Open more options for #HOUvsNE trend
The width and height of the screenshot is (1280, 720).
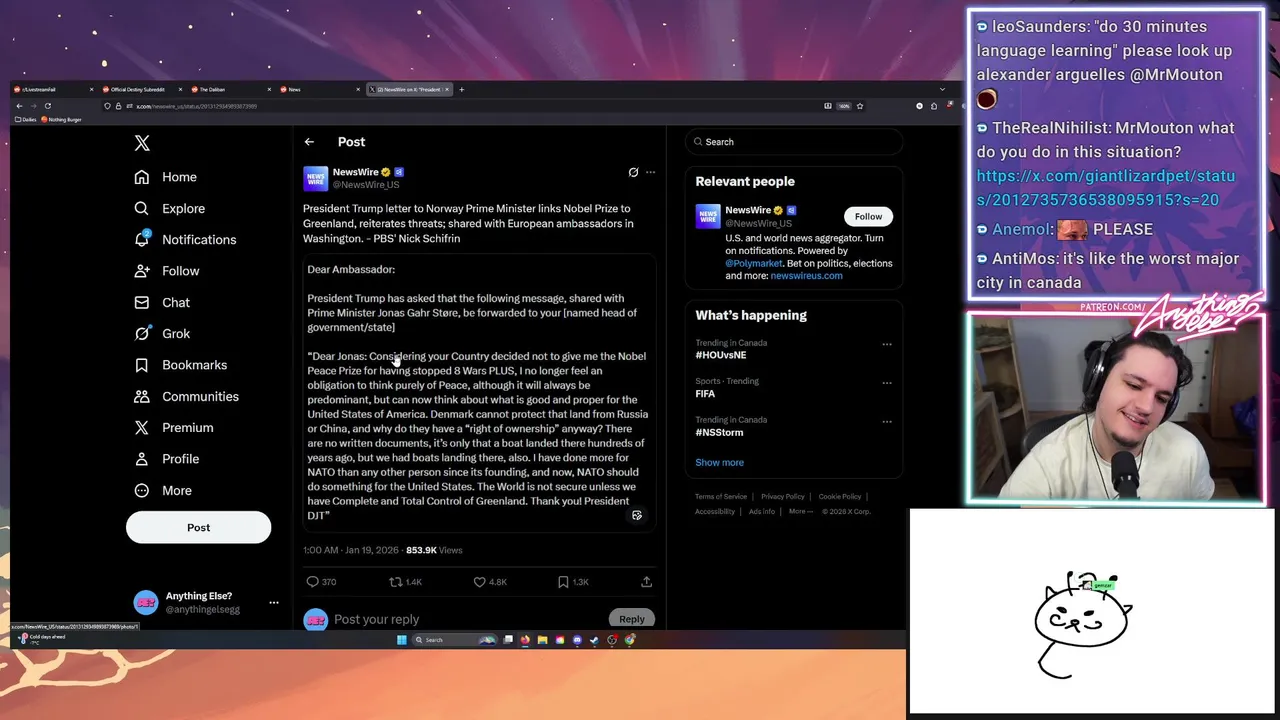coord(886,344)
